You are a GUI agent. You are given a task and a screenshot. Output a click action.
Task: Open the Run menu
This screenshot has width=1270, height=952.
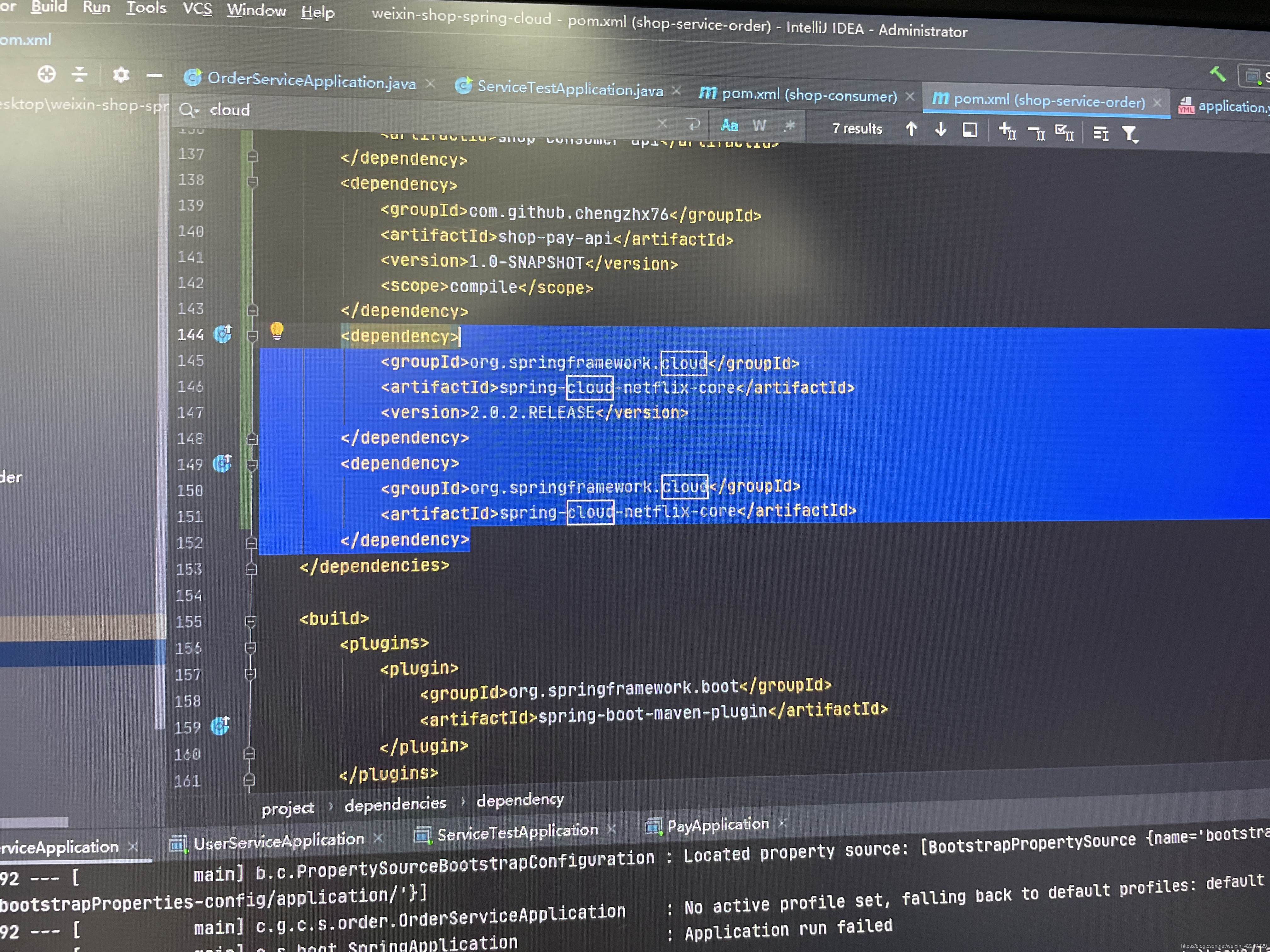tap(96, 8)
